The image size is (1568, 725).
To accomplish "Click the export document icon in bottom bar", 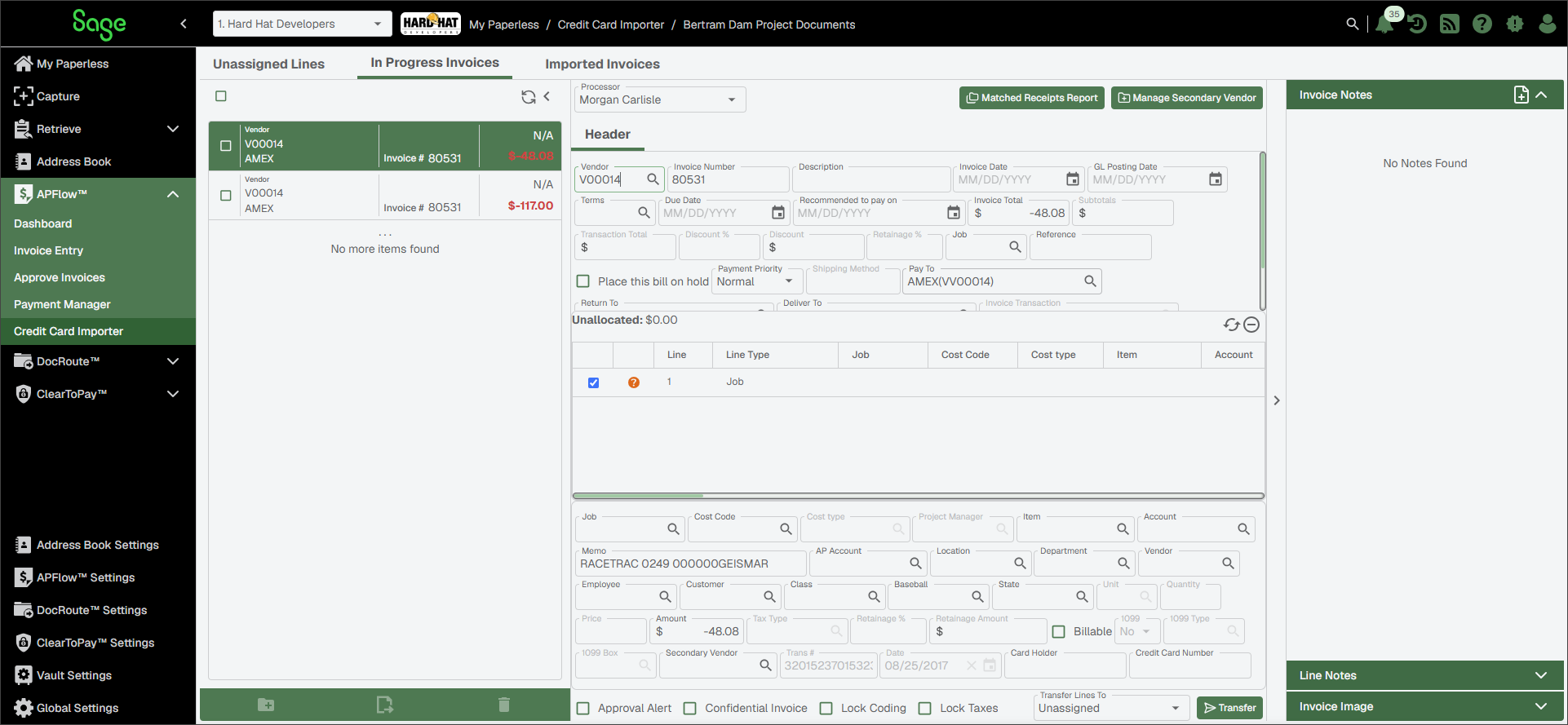I will tap(385, 705).
